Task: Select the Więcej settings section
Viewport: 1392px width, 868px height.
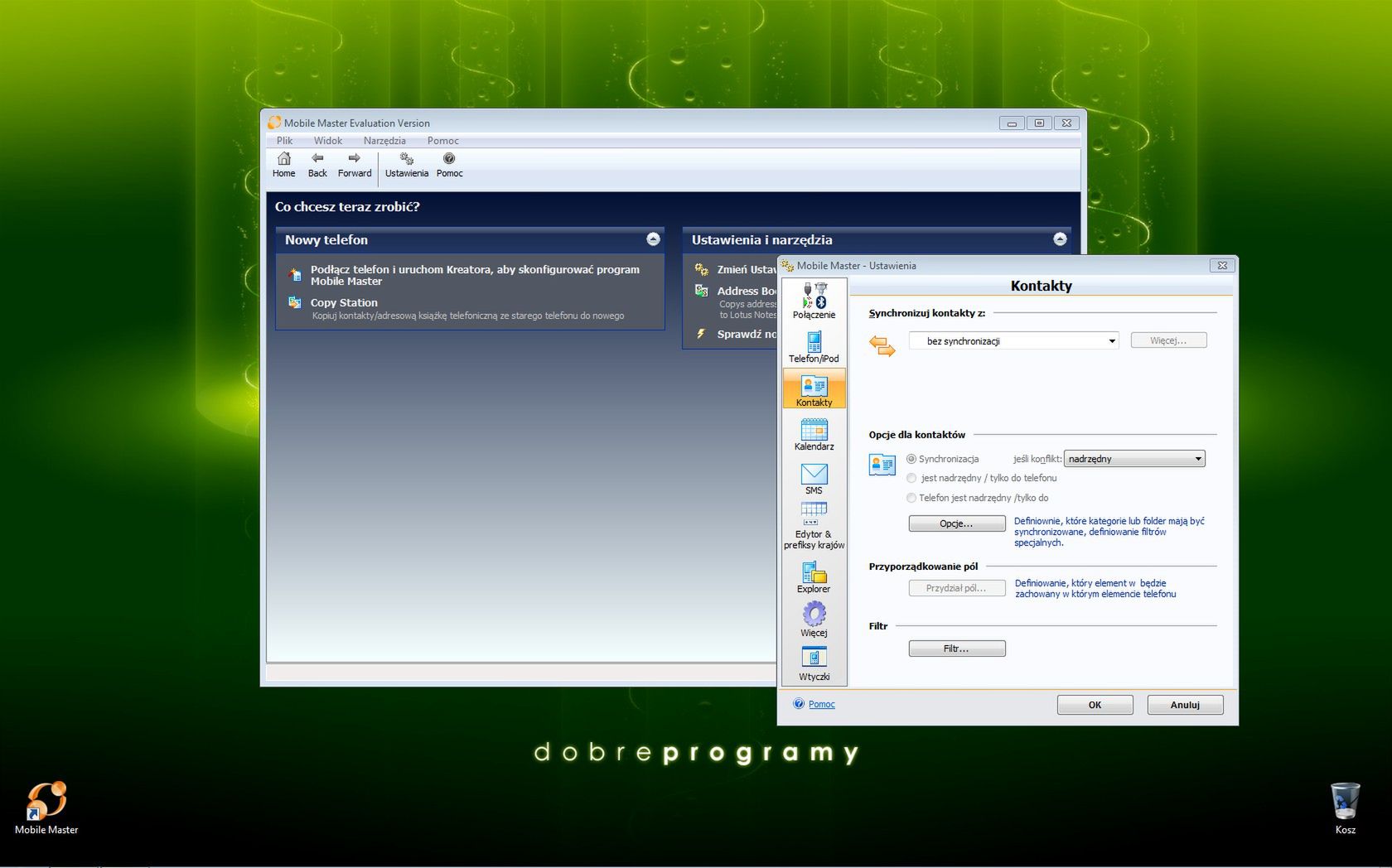Action: [814, 620]
